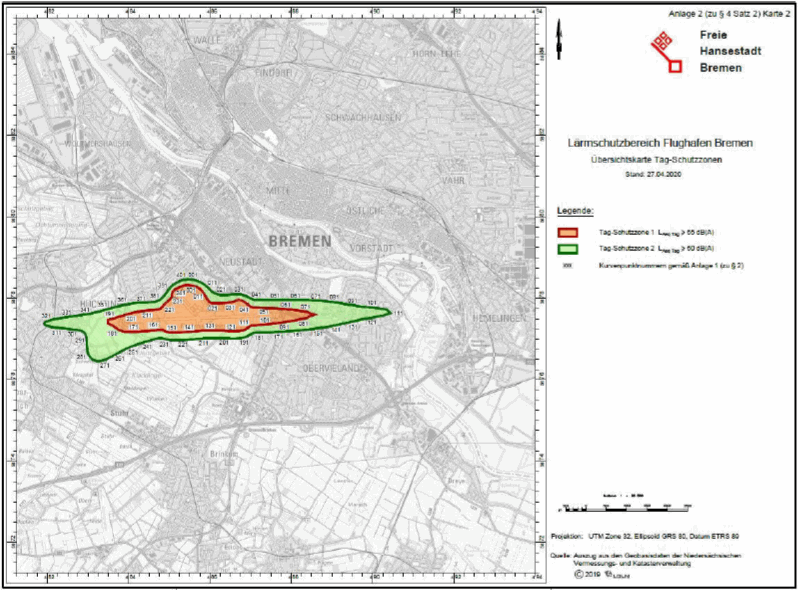Viewport: 798px width, 590px height.
Task: Click the Legende heading
Action: [577, 212]
